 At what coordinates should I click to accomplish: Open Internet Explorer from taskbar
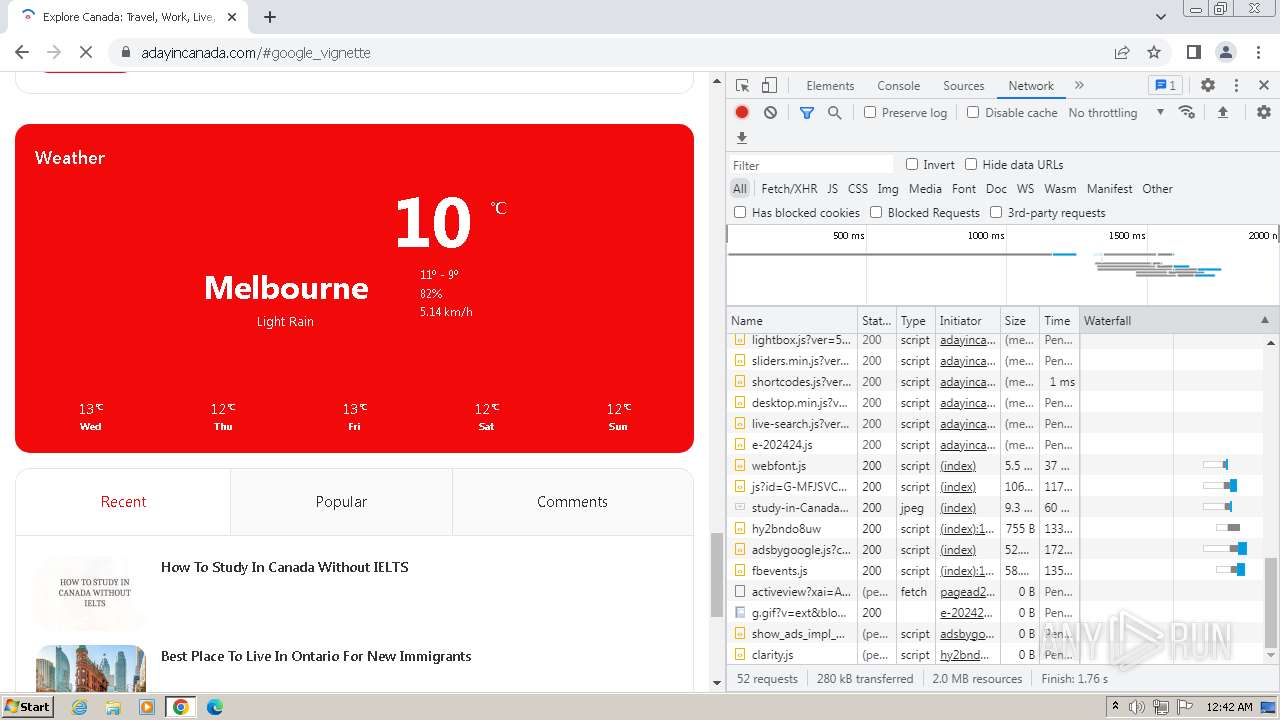pos(80,707)
